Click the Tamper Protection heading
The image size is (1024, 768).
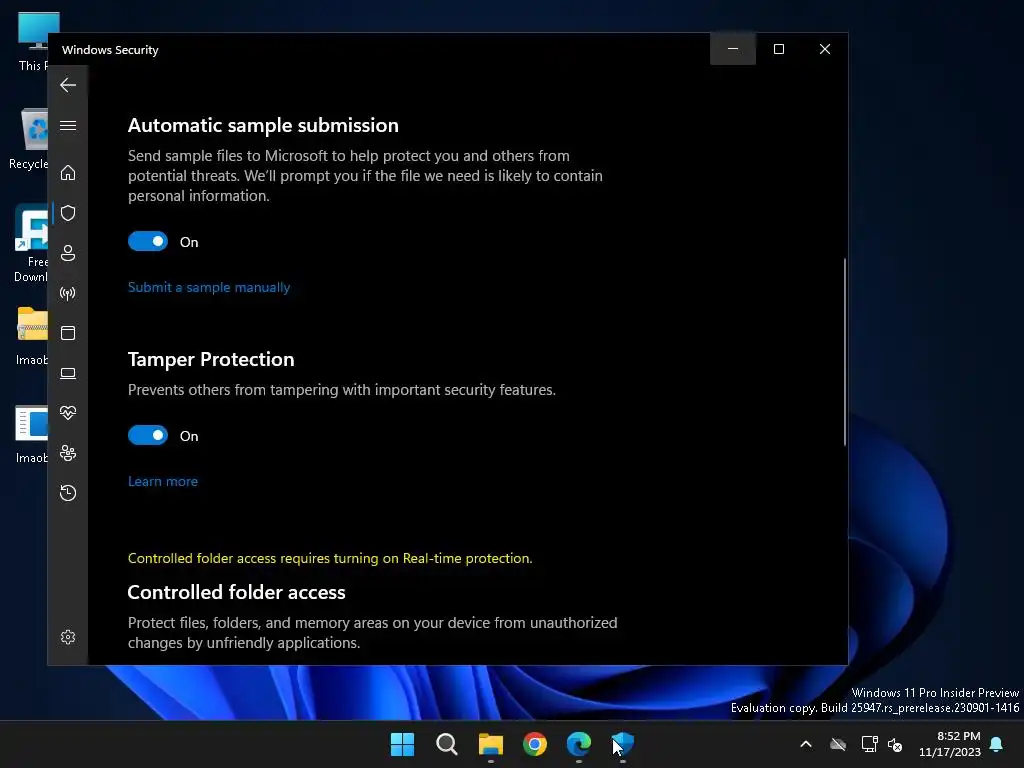coord(211,359)
